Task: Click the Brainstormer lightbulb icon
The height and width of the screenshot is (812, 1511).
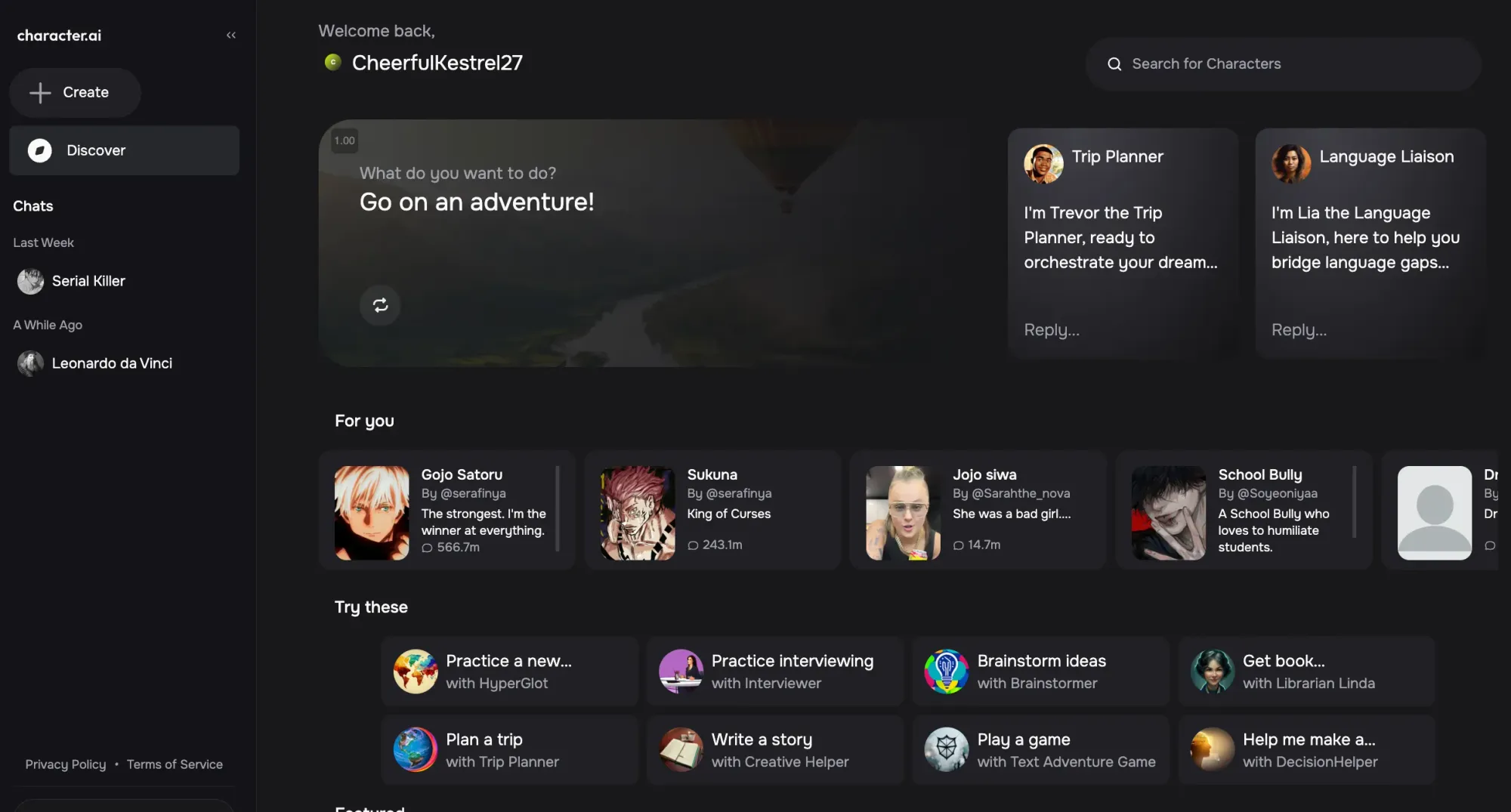Action: point(947,671)
